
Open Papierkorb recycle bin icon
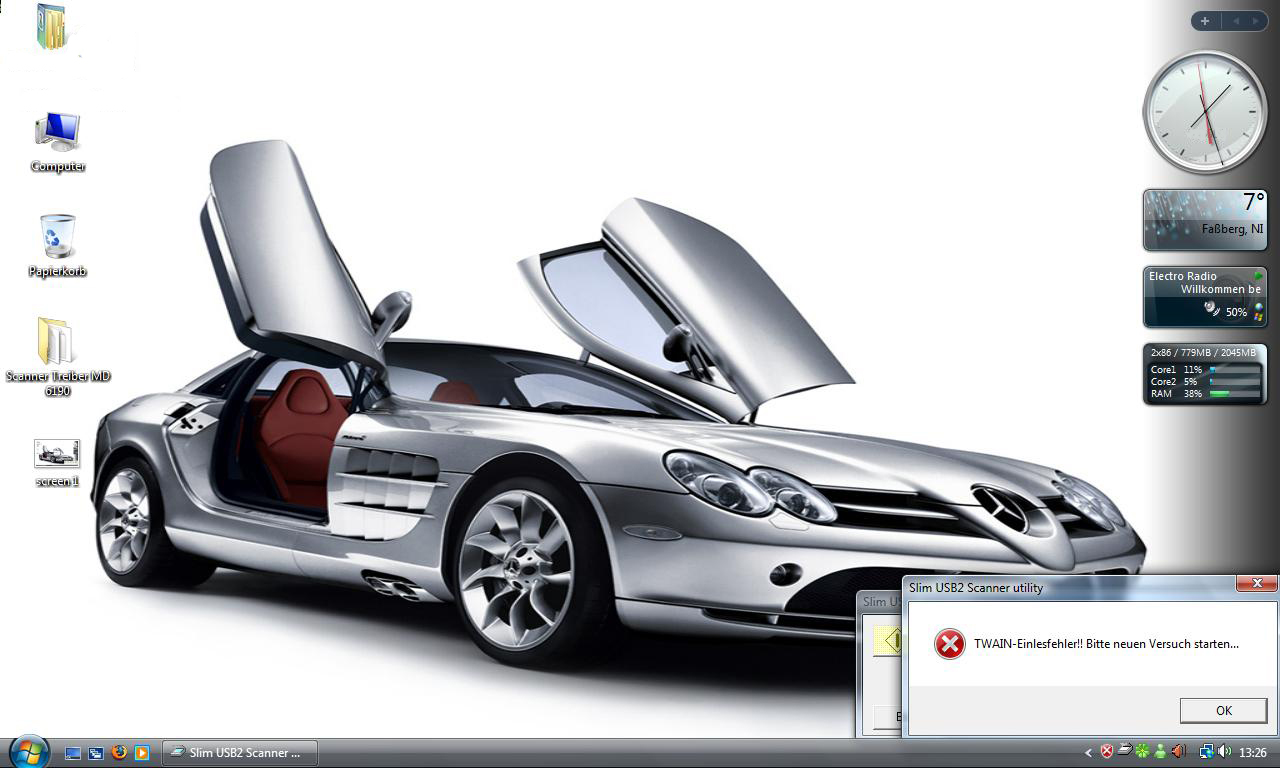57,246
